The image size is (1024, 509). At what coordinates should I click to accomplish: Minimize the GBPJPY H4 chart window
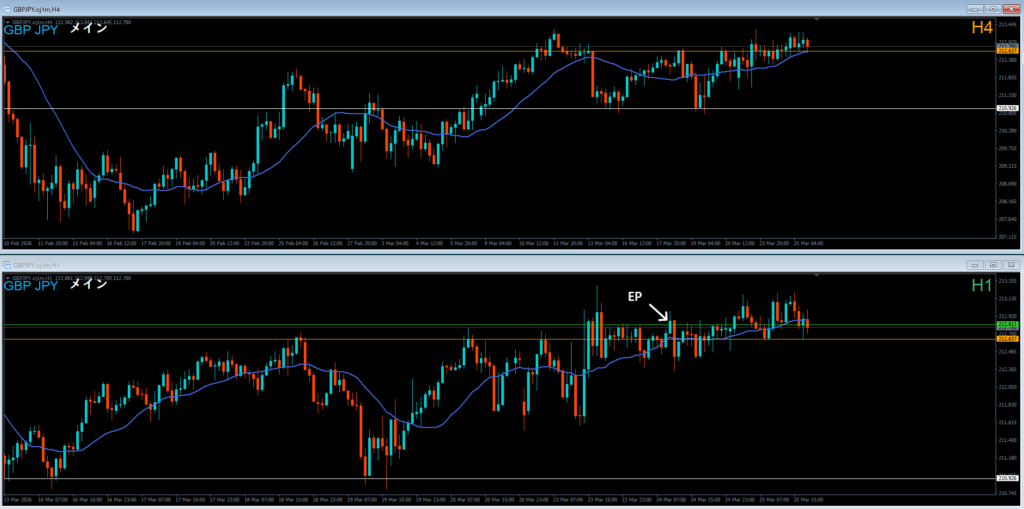(976, 9)
